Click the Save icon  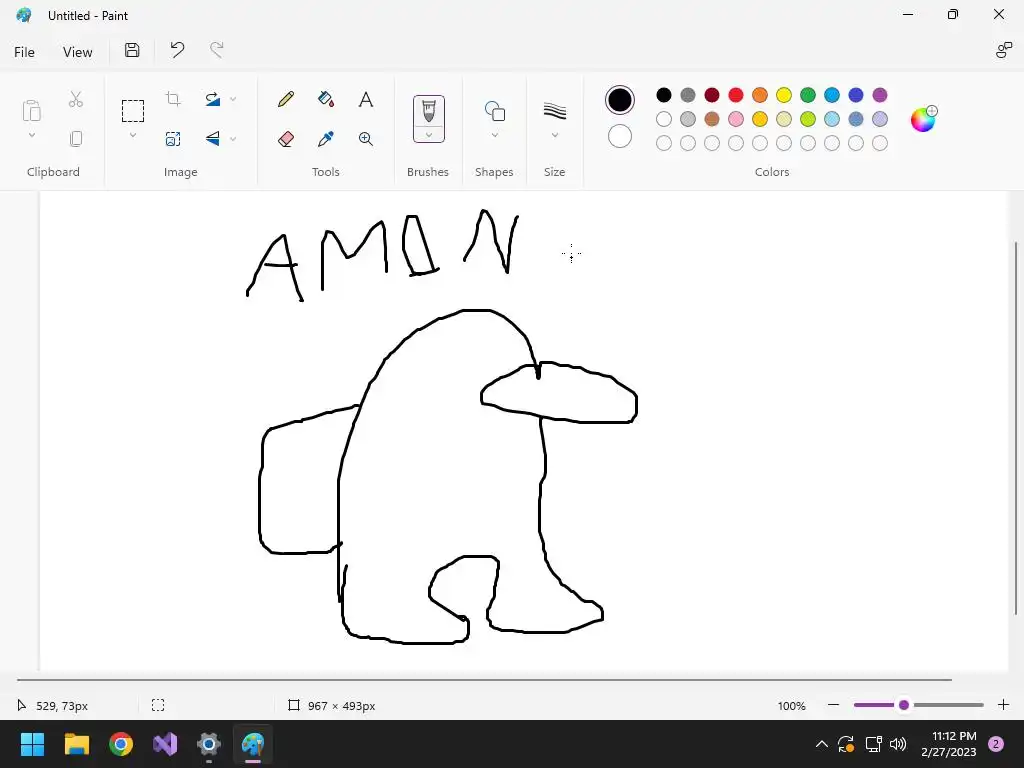pos(132,50)
